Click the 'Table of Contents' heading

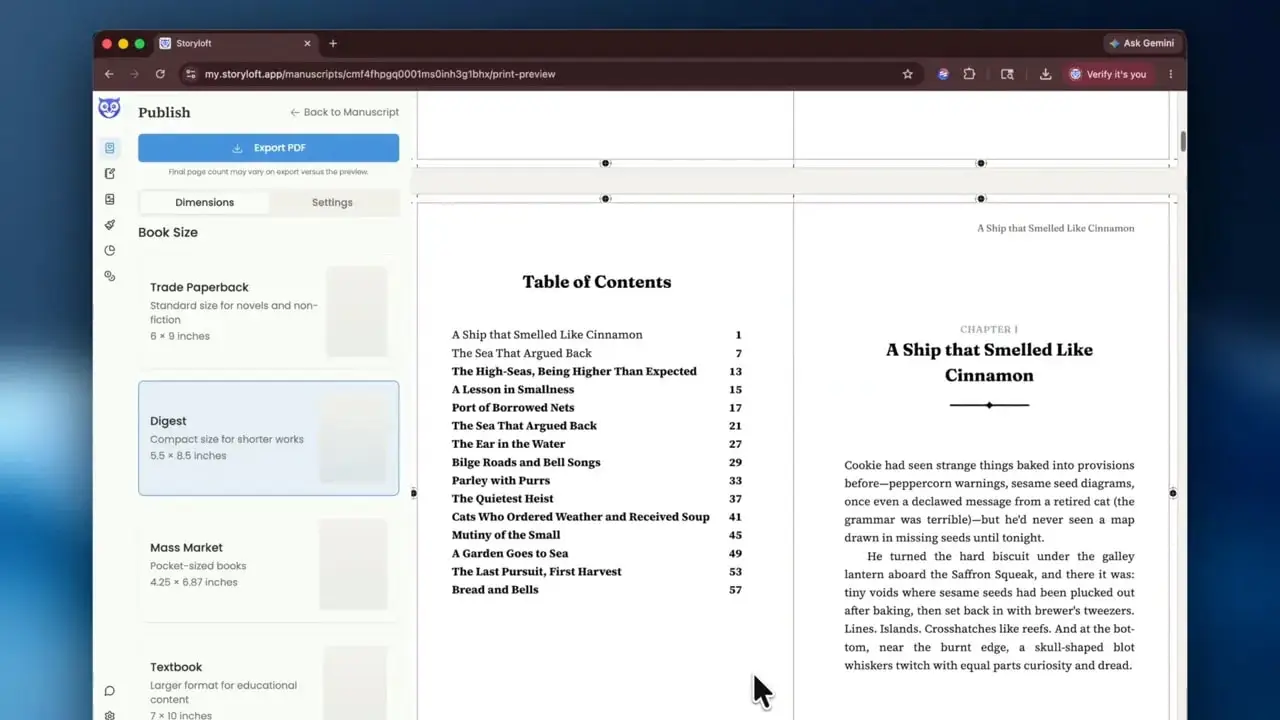[x=597, y=282]
